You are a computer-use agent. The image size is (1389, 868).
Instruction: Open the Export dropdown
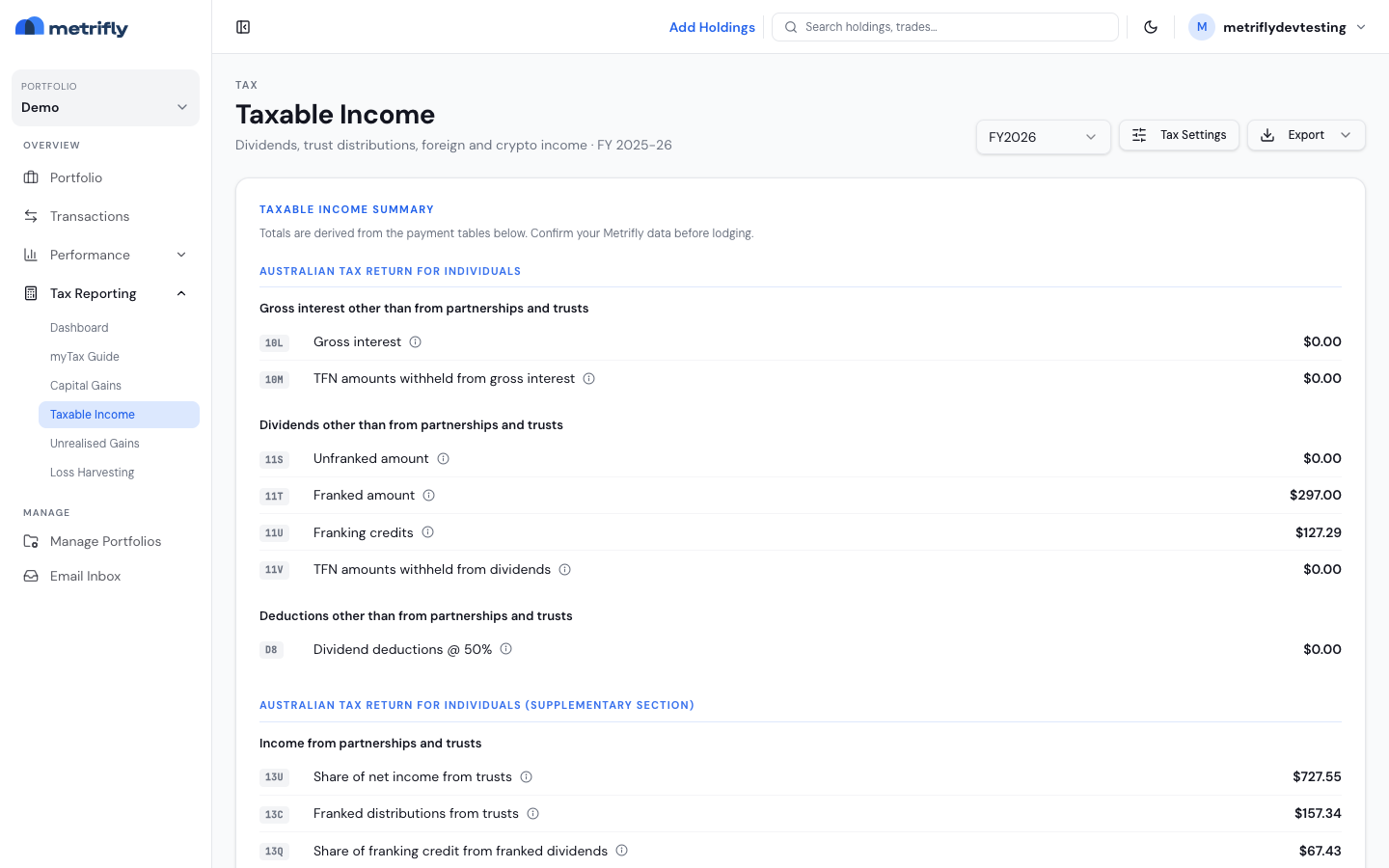(x=1306, y=135)
